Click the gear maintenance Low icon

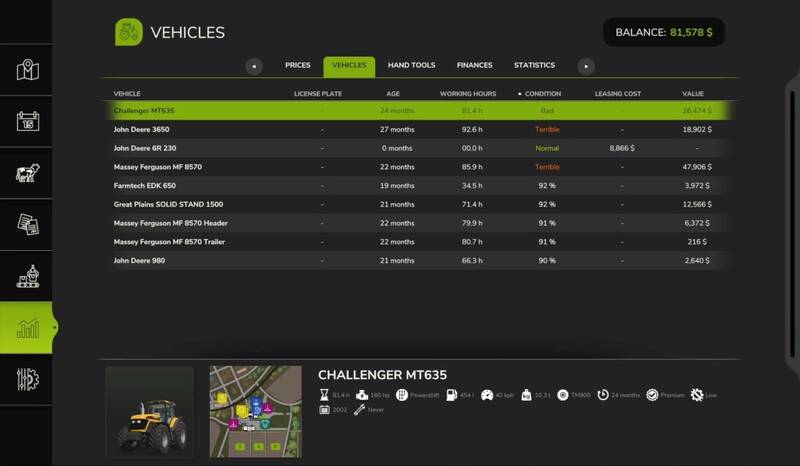(x=696, y=395)
